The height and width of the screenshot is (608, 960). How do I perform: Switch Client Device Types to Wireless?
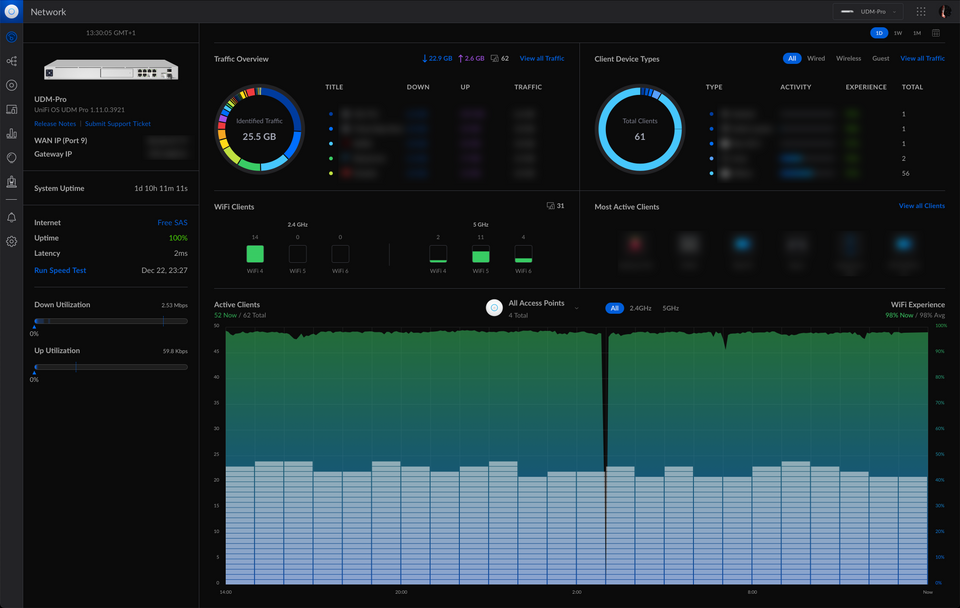pos(848,58)
